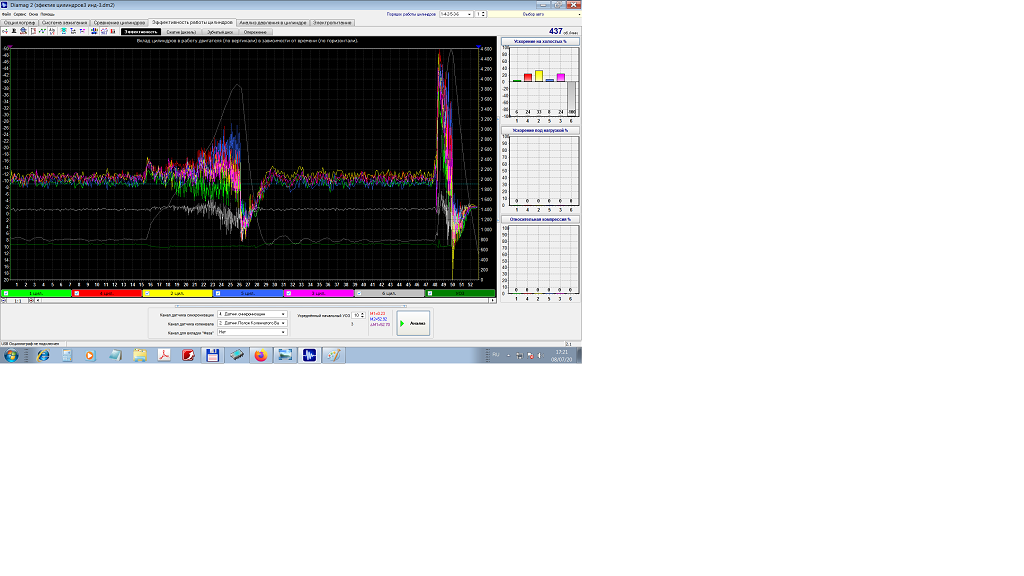Screen dimensions: 1024x576
Task: Open Internet Explorer from the taskbar
Action: tap(43, 355)
